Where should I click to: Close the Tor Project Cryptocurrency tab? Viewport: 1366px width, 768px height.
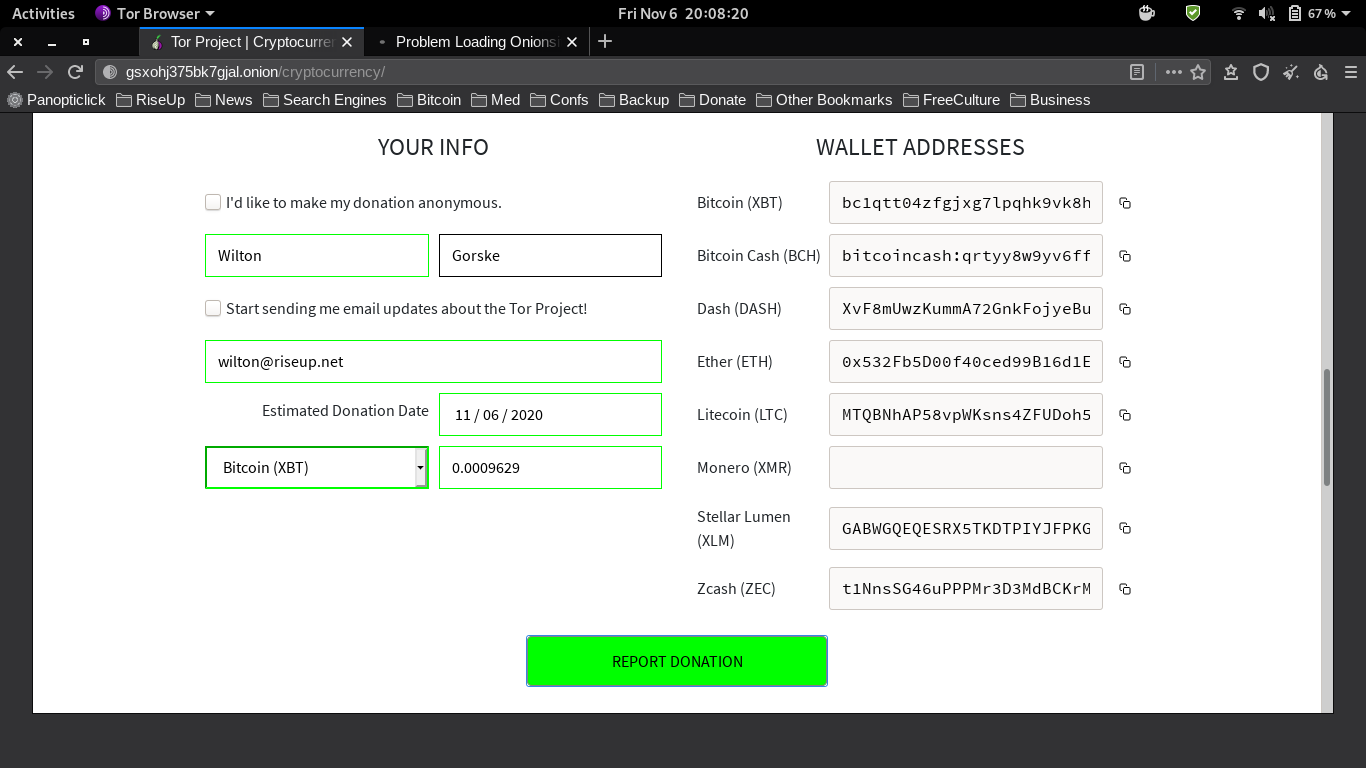pos(347,42)
